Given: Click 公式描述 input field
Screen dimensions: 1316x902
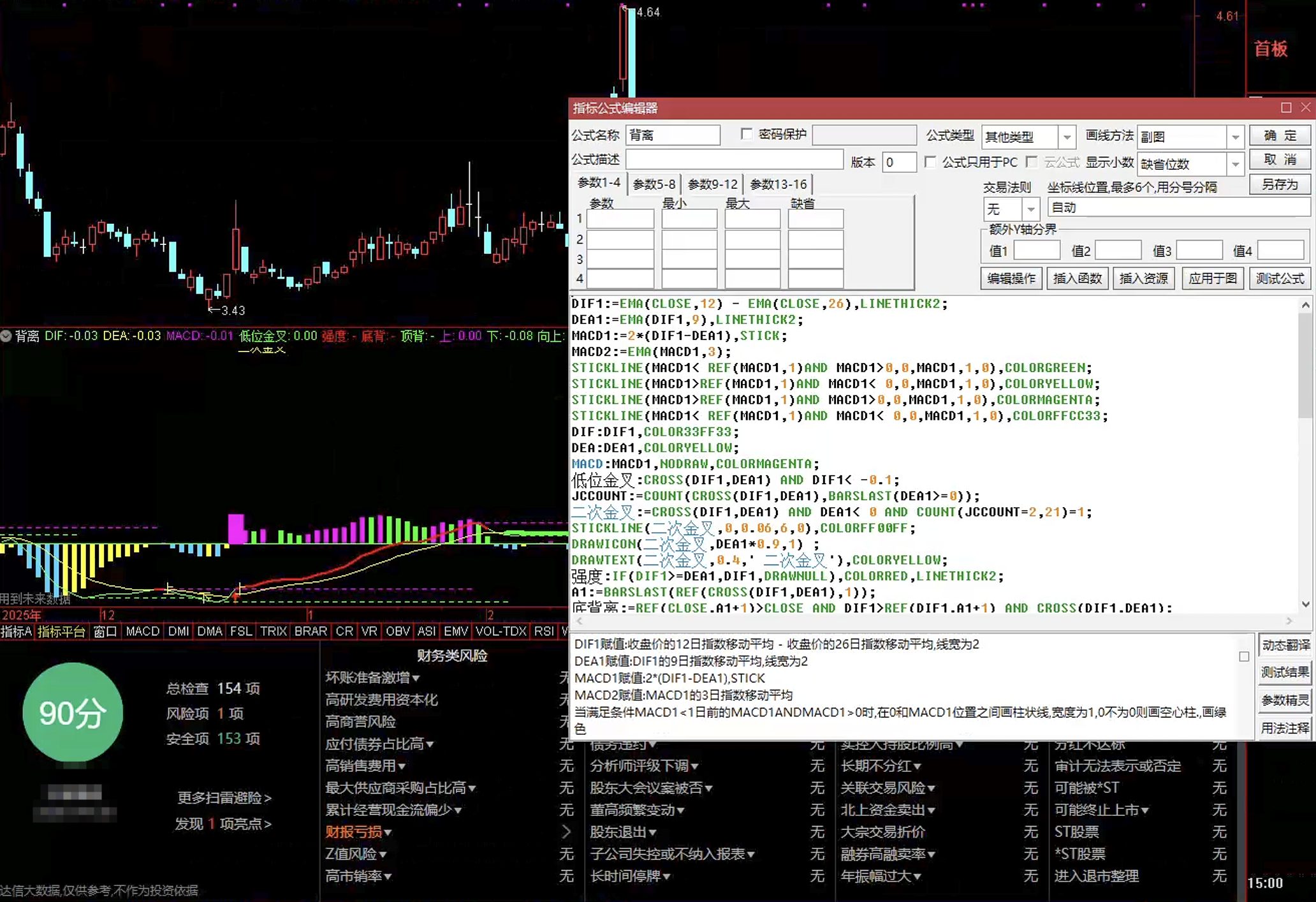Looking at the screenshot, I should click(x=735, y=159).
